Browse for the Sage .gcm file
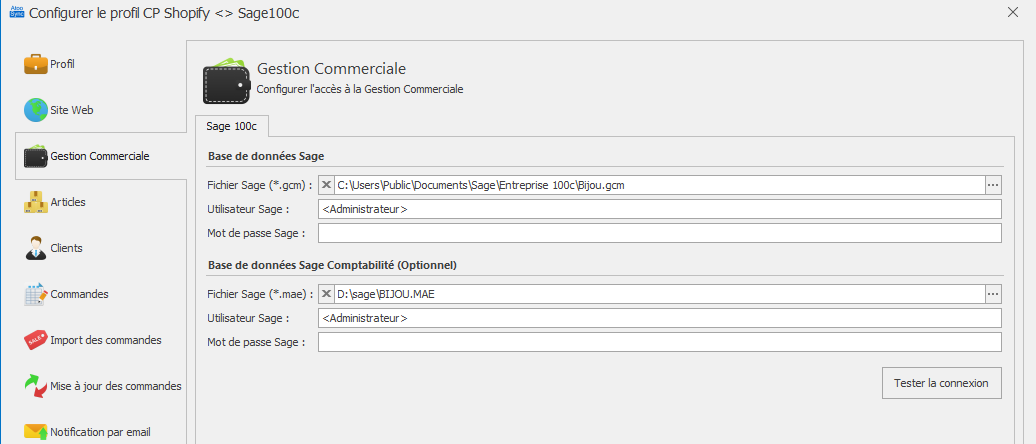The height and width of the screenshot is (444, 1036). tap(993, 186)
